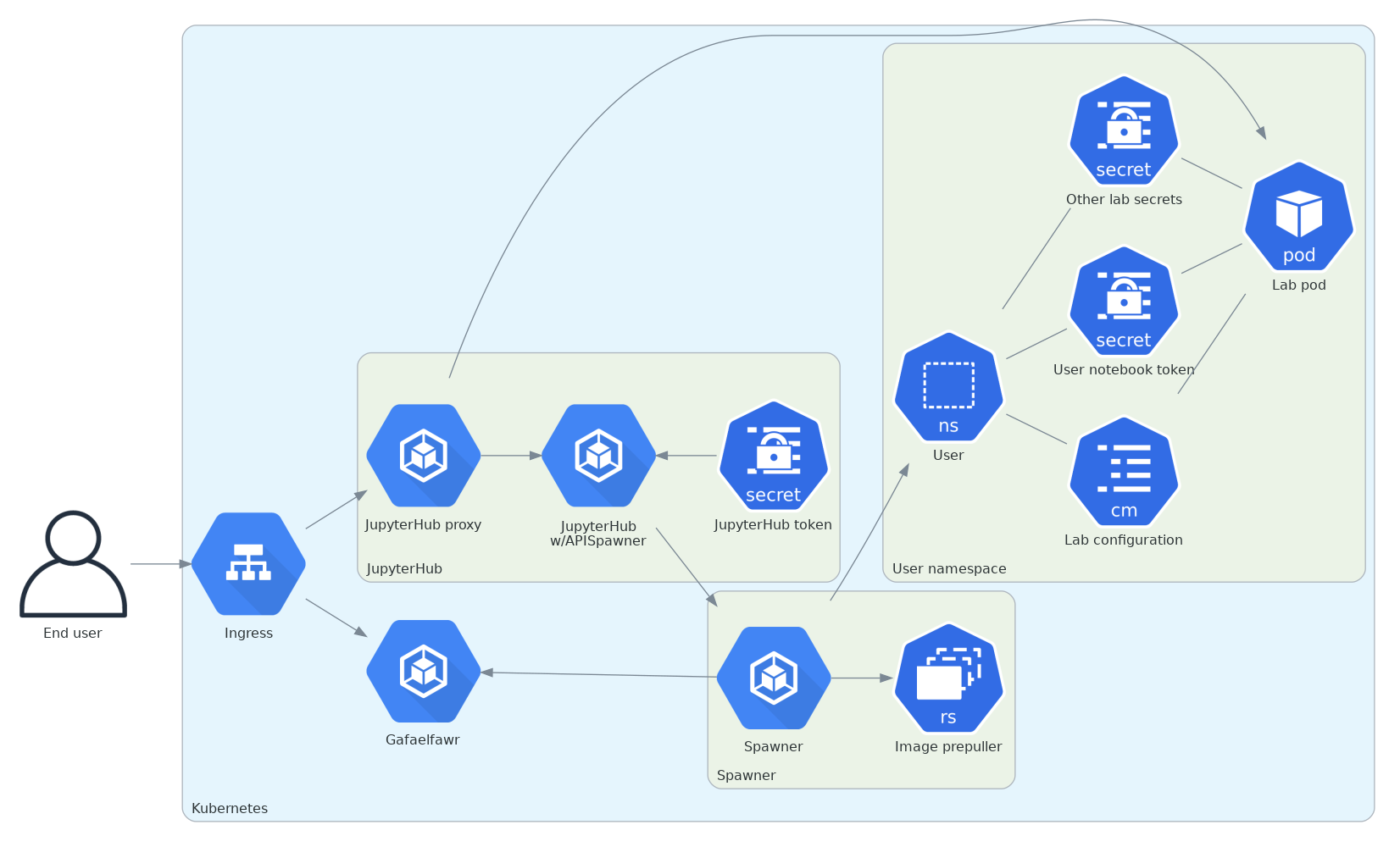Screen dimensions: 1400x847
Task: Click the JupyterHub proxy hexagon icon
Action: (424, 456)
